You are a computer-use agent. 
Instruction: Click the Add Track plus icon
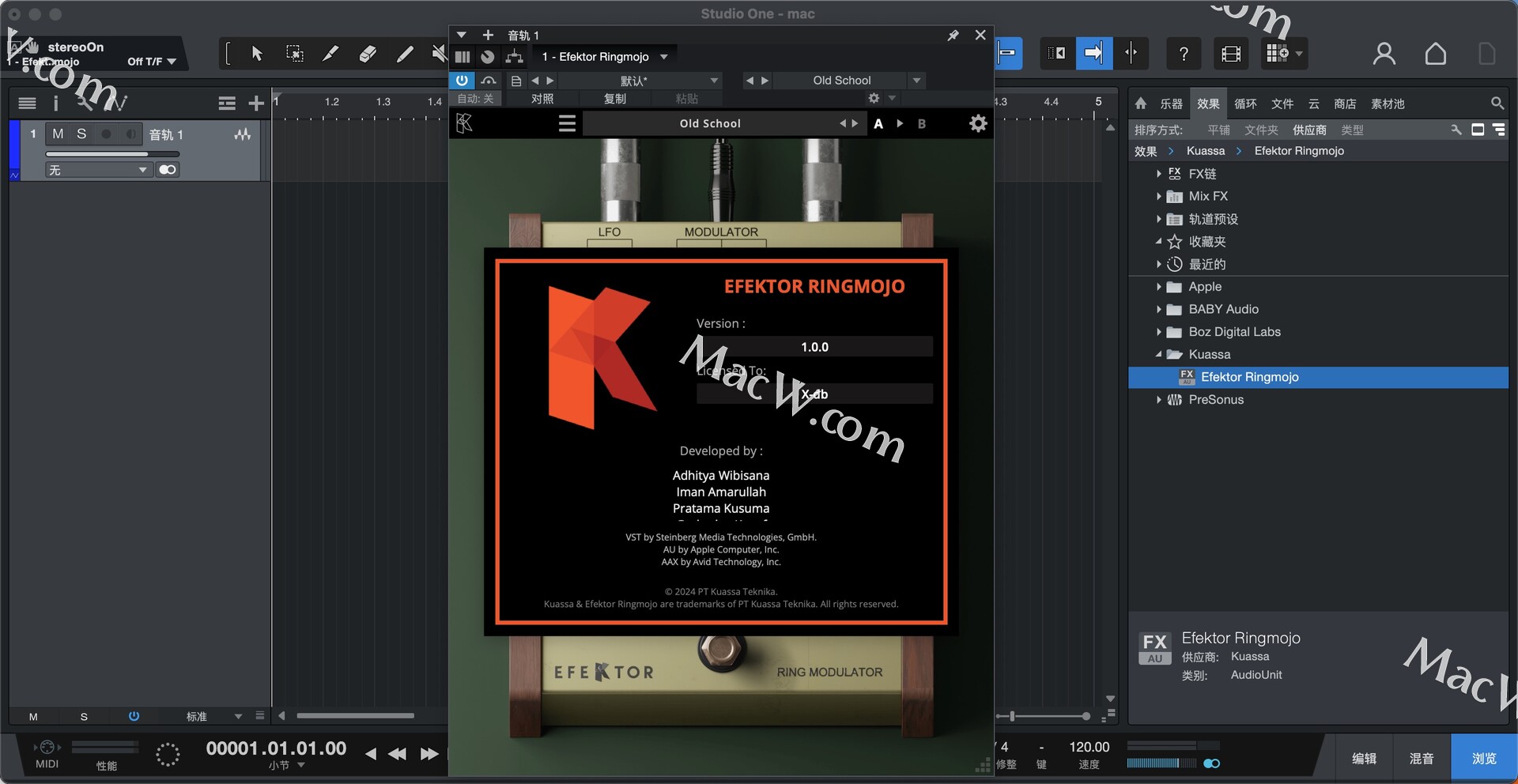(255, 104)
